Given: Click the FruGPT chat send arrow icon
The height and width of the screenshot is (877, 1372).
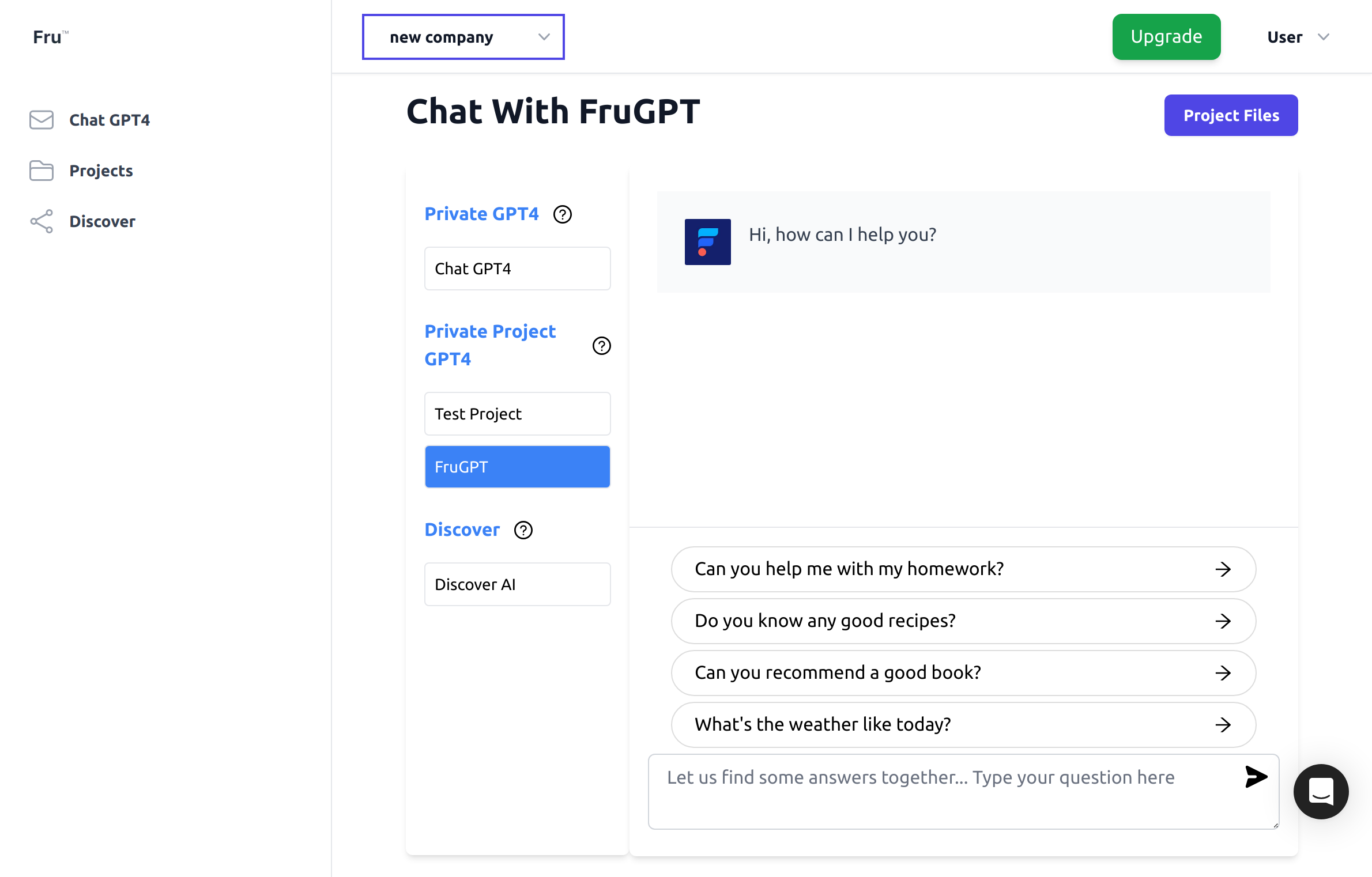Looking at the screenshot, I should [x=1257, y=776].
